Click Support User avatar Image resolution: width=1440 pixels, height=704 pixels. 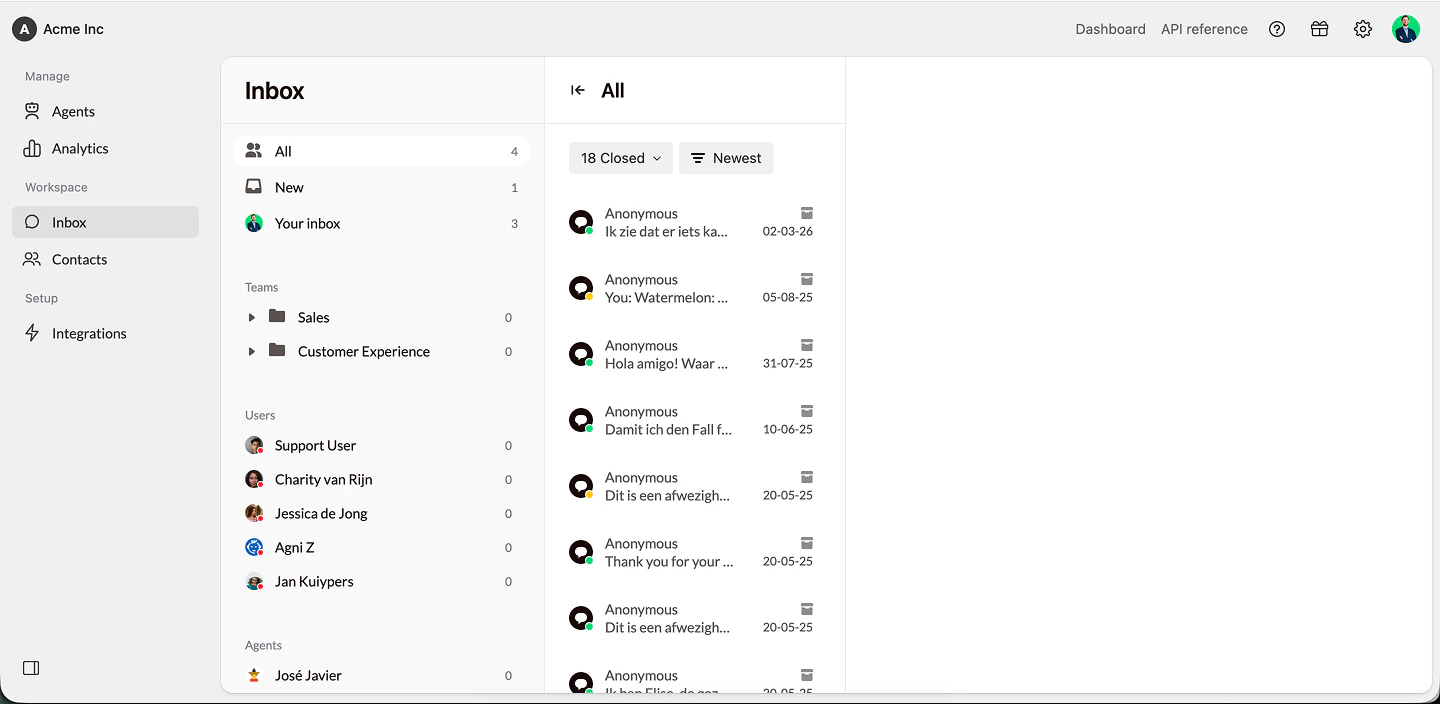[x=254, y=445]
